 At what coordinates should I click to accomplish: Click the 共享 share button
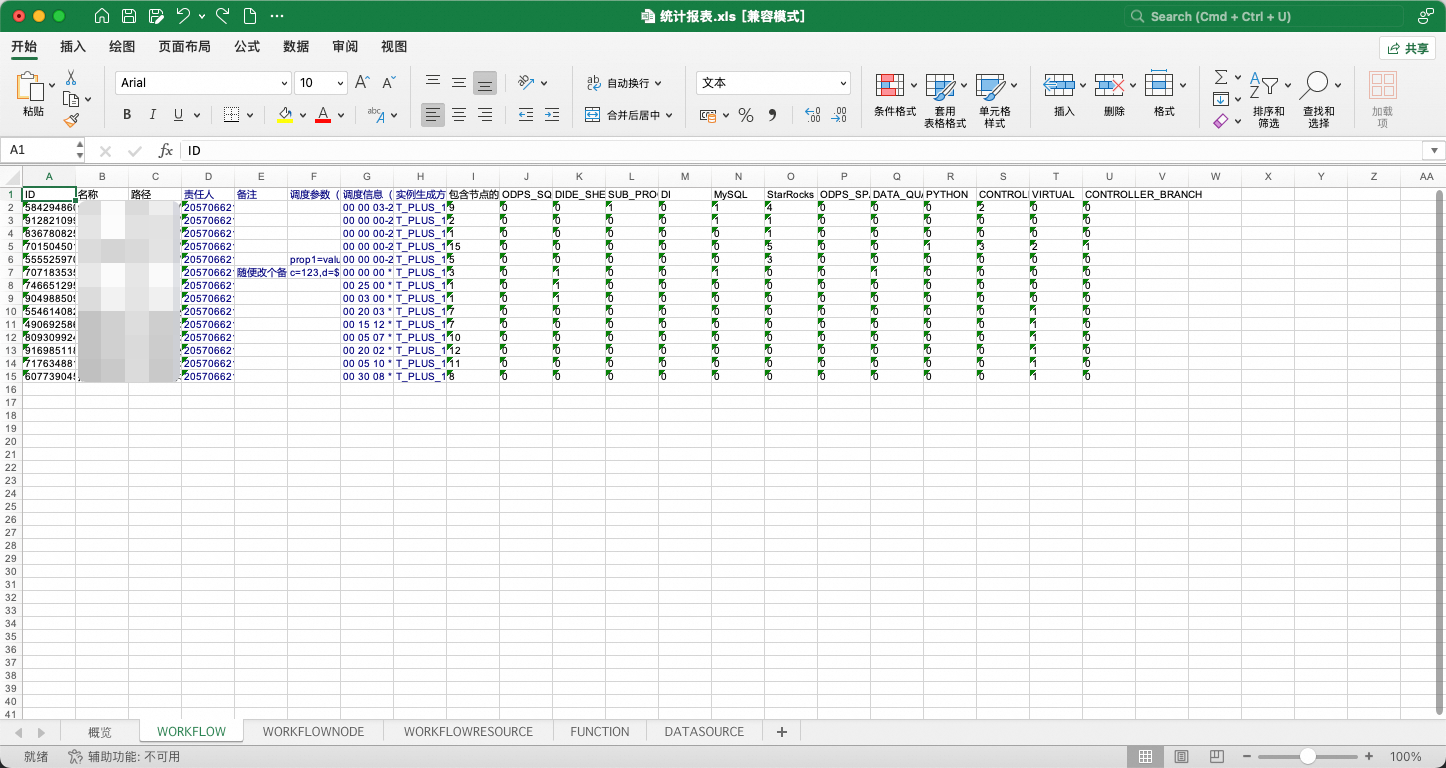pos(1407,48)
